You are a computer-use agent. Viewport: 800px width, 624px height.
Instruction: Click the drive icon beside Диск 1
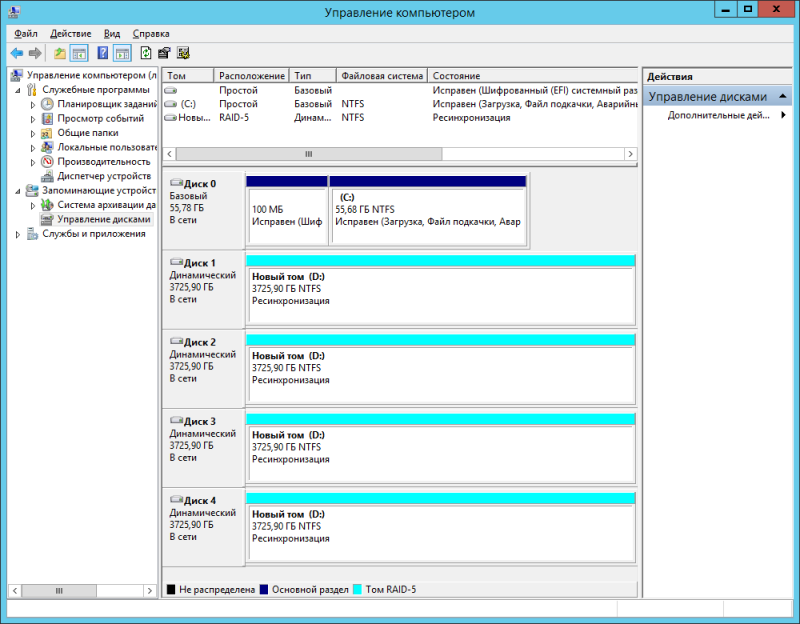(176, 262)
